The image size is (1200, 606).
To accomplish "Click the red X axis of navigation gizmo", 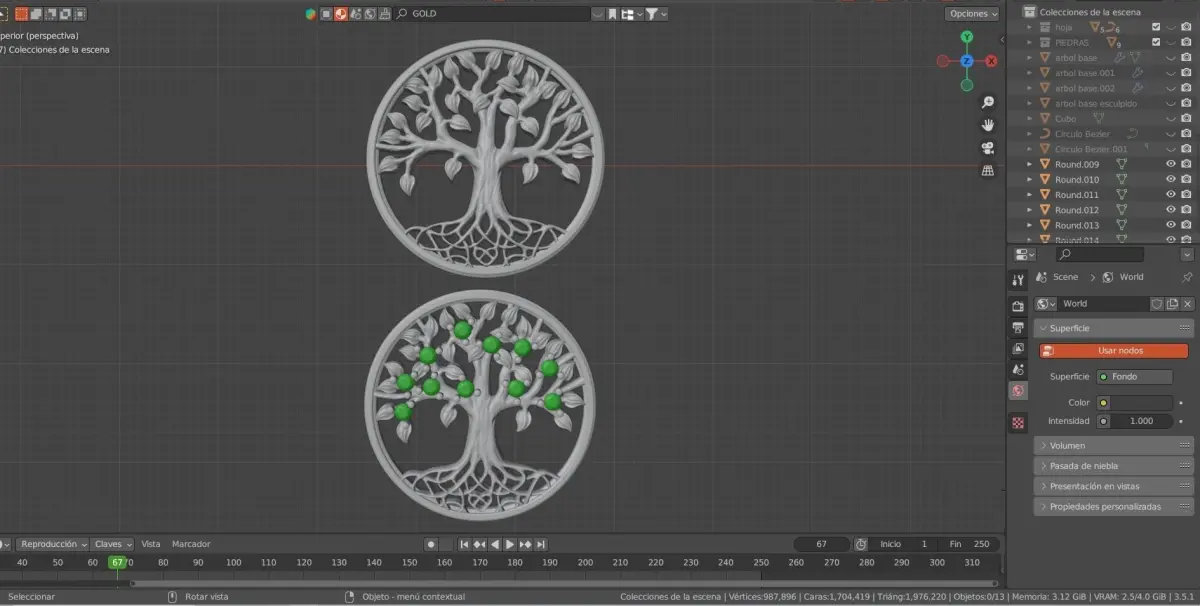I will (991, 61).
